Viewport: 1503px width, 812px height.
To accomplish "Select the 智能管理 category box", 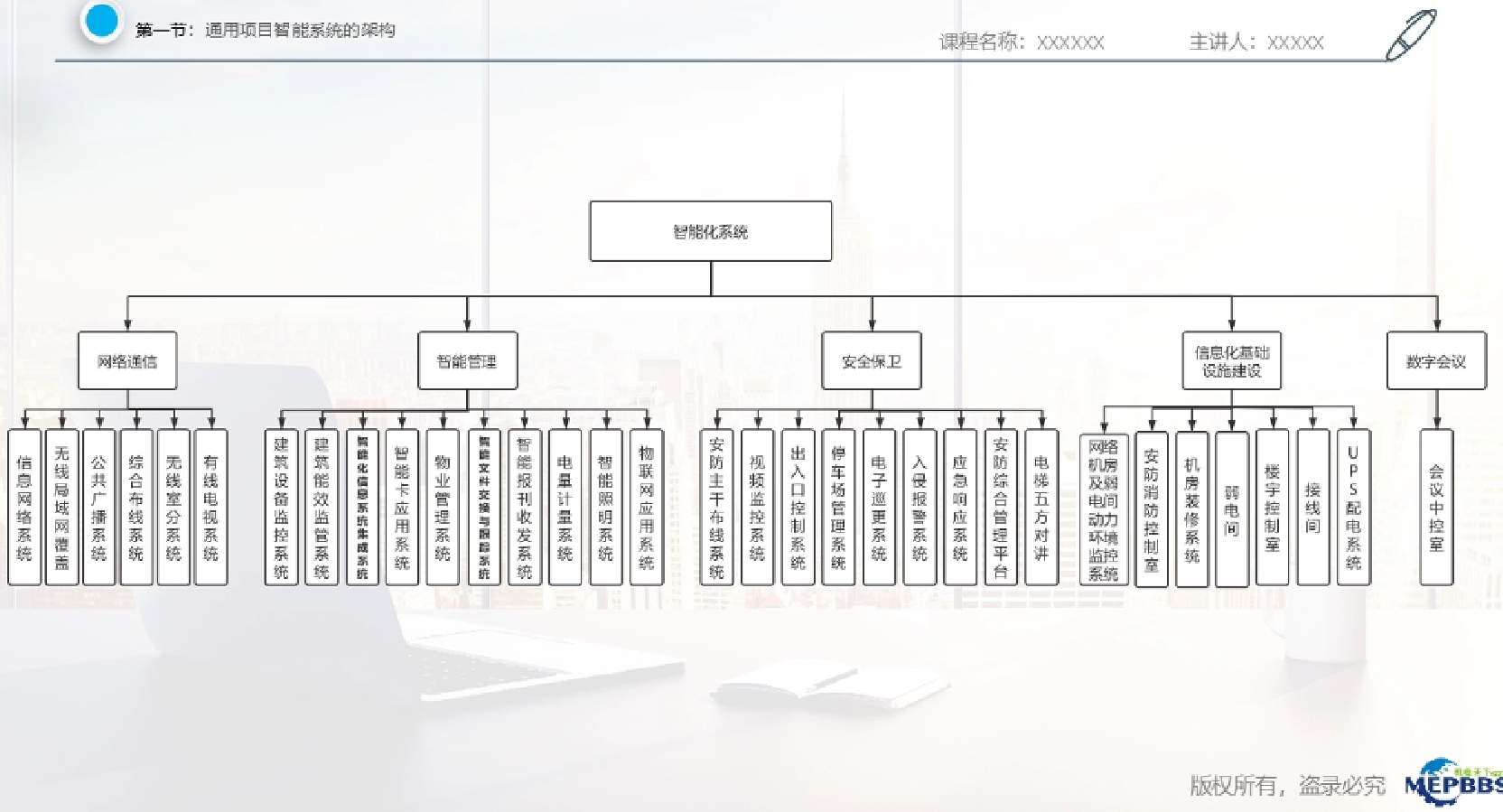I will [x=467, y=361].
